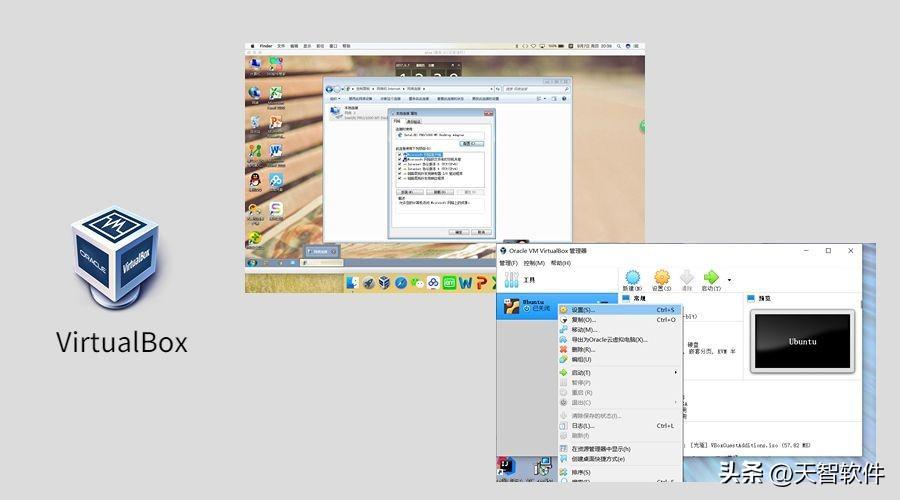Open the 管理(F) menu in VirtualBox menu bar
Viewport: 900px width, 500px height.
coord(509,263)
